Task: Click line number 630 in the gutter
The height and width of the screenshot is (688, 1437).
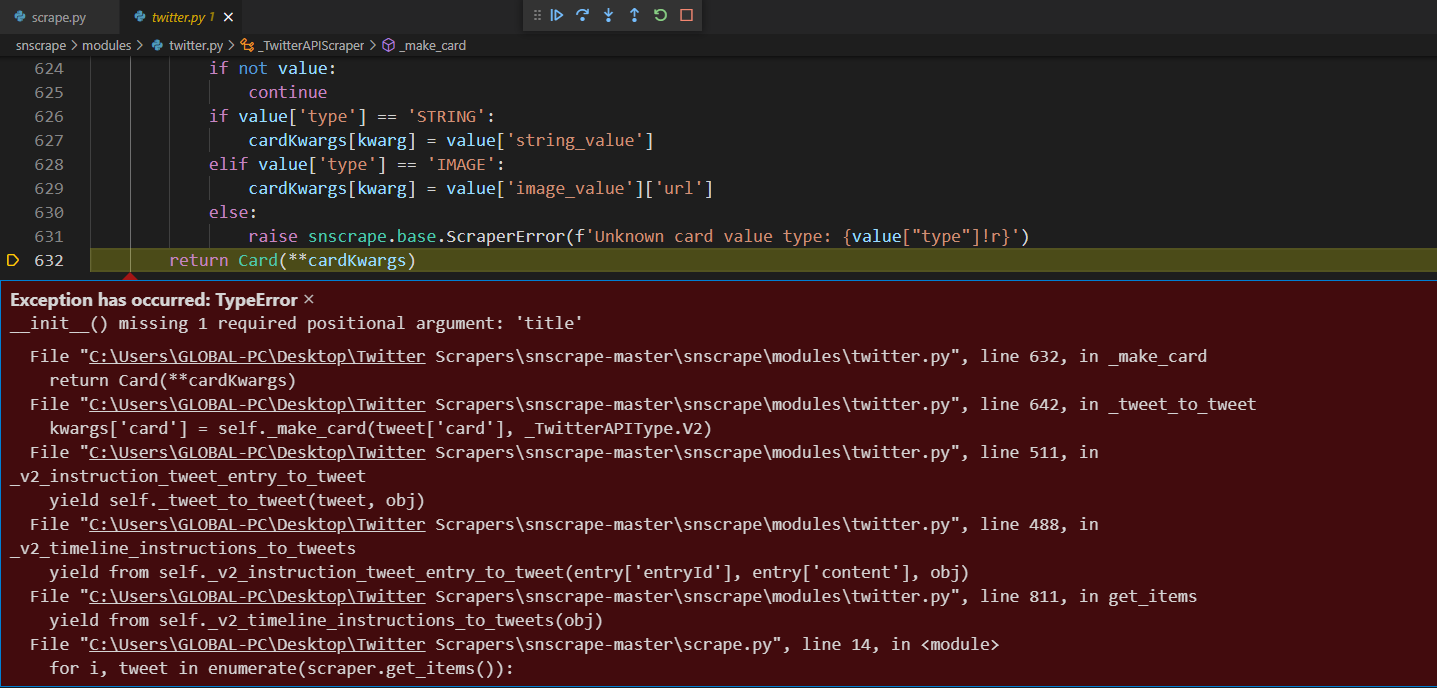Action: pyautogui.click(x=48, y=212)
